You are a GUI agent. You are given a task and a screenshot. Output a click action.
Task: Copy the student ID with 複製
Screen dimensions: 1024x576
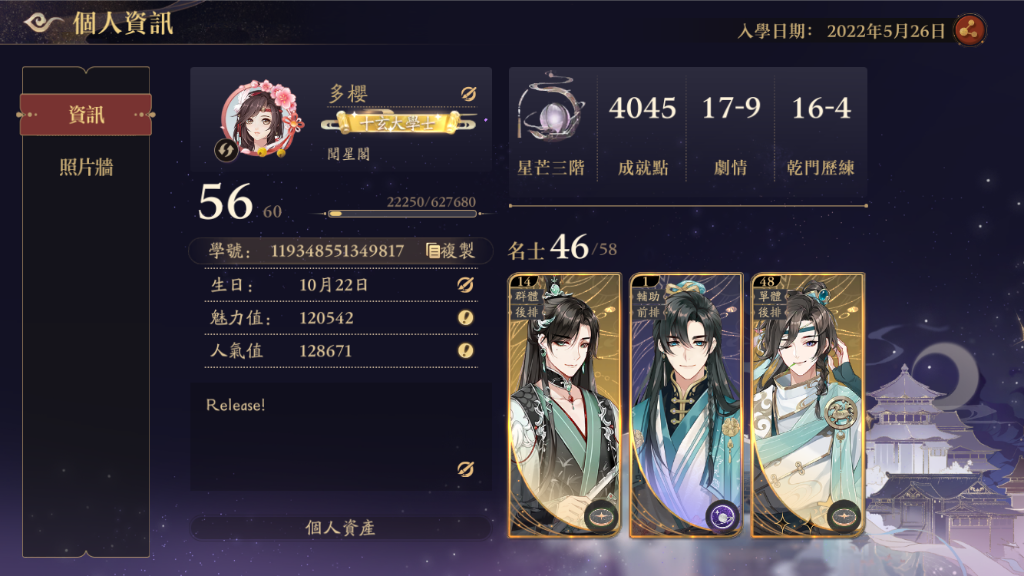(450, 251)
